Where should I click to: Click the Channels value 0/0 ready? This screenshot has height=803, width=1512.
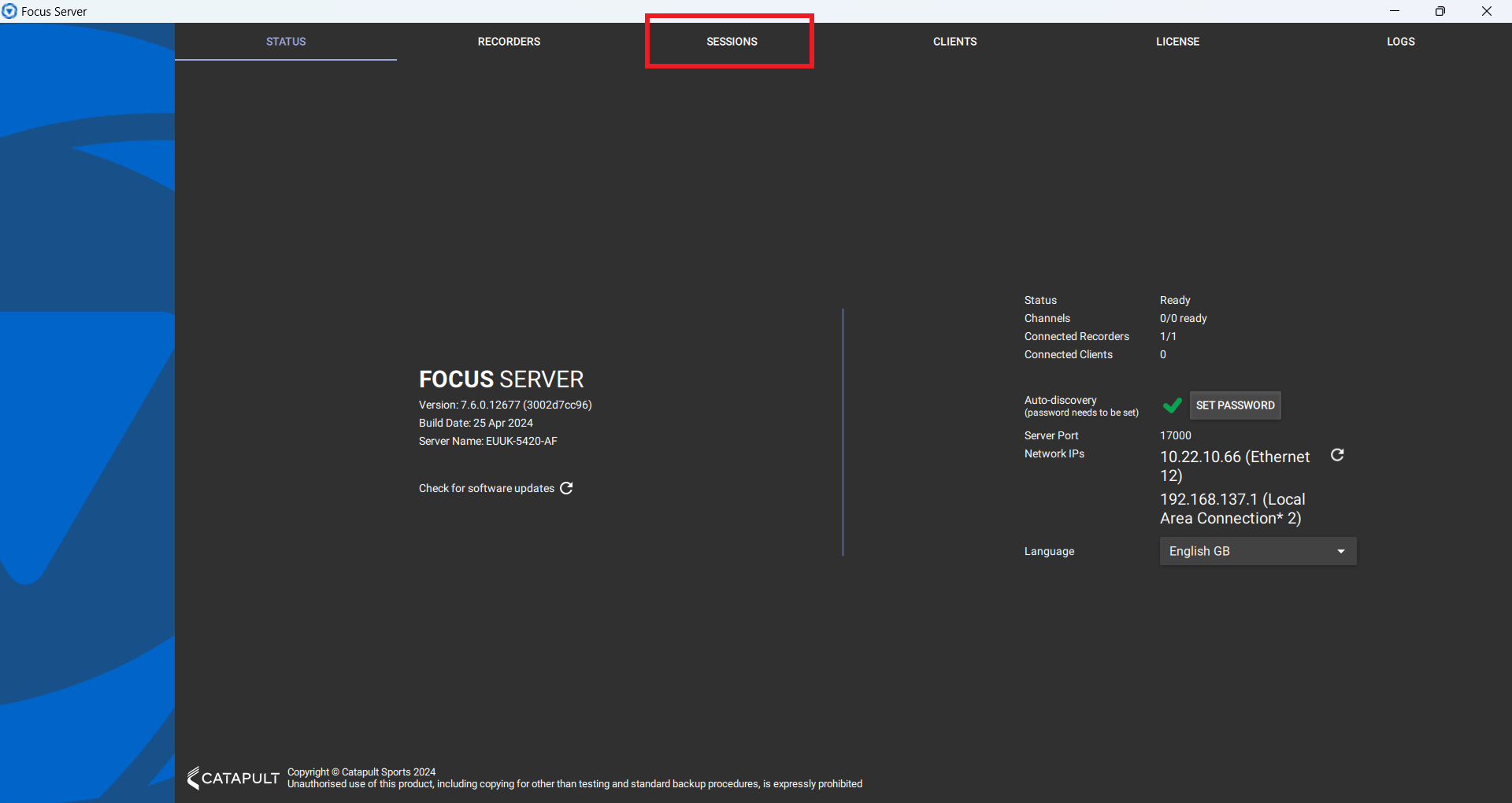(1184, 318)
